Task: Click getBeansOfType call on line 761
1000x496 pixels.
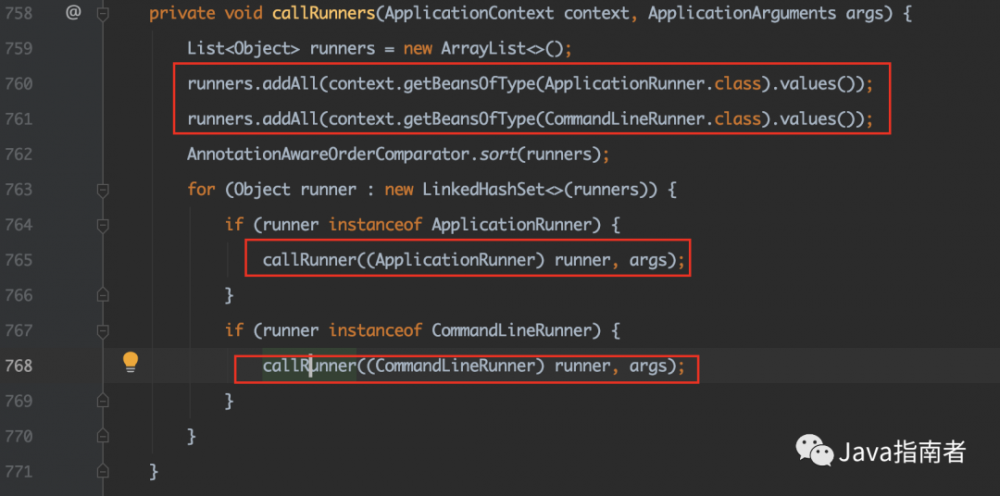Action: pyautogui.click(x=470, y=119)
